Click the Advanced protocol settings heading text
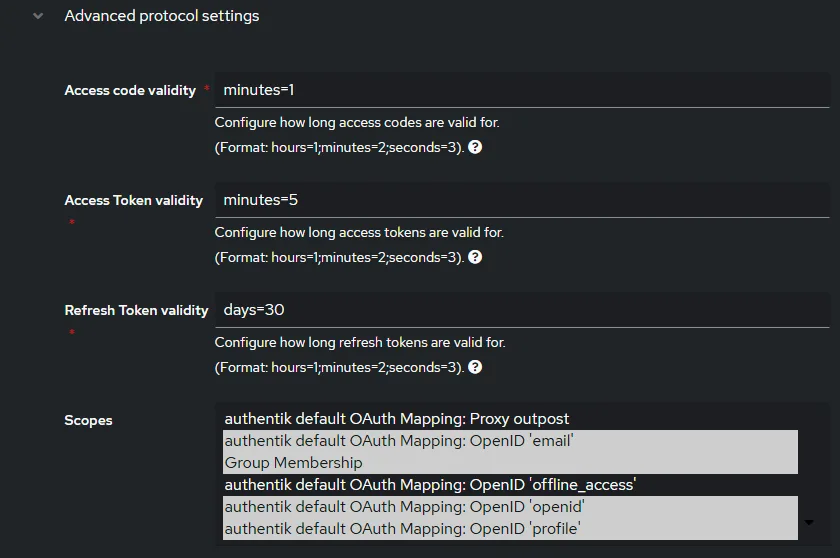The image size is (840, 558). click(161, 16)
